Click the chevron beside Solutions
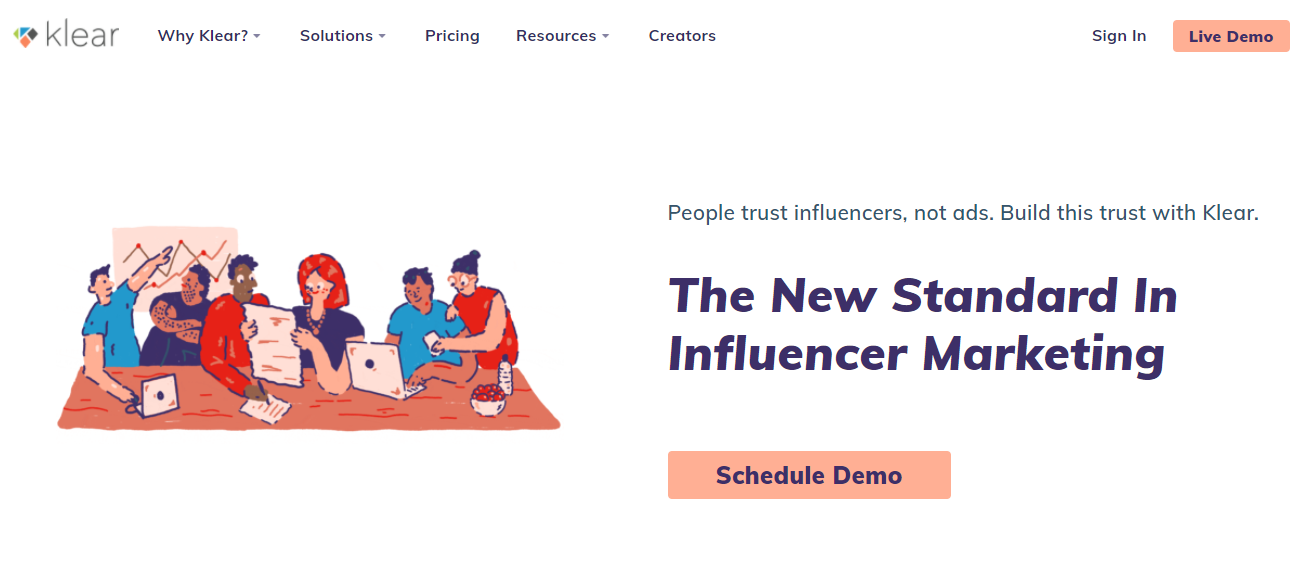Viewport: 1307px width, 587px height. [x=383, y=37]
